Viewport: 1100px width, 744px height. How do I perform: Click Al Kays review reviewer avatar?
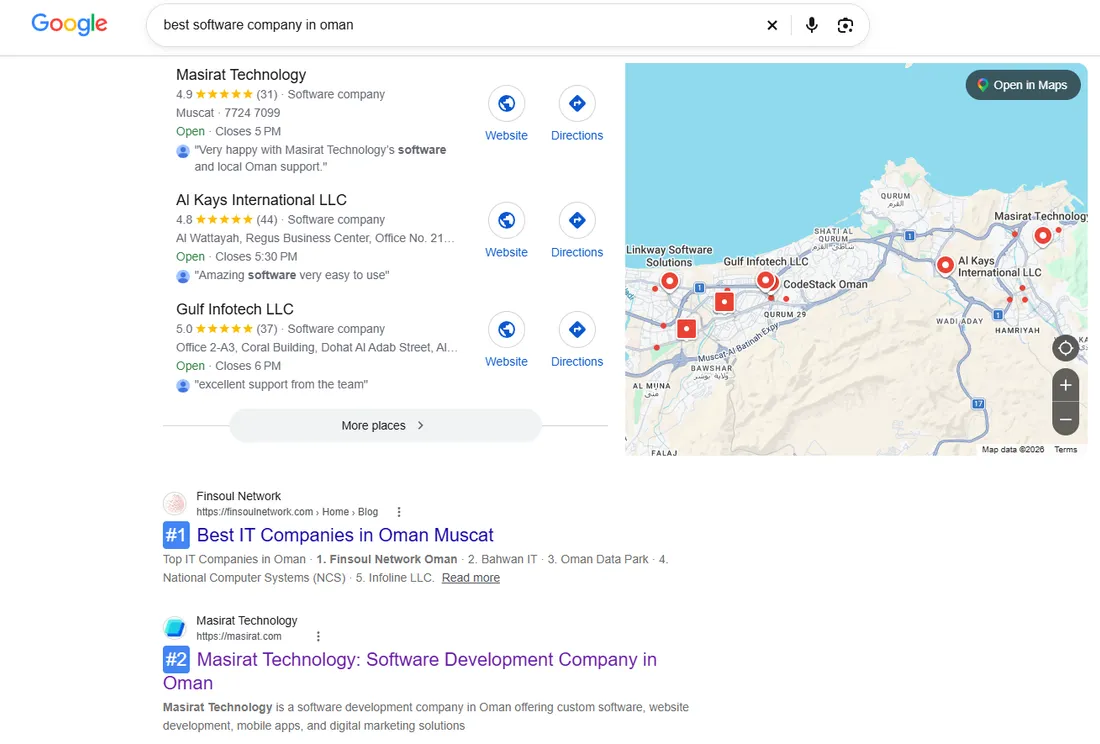[183, 276]
